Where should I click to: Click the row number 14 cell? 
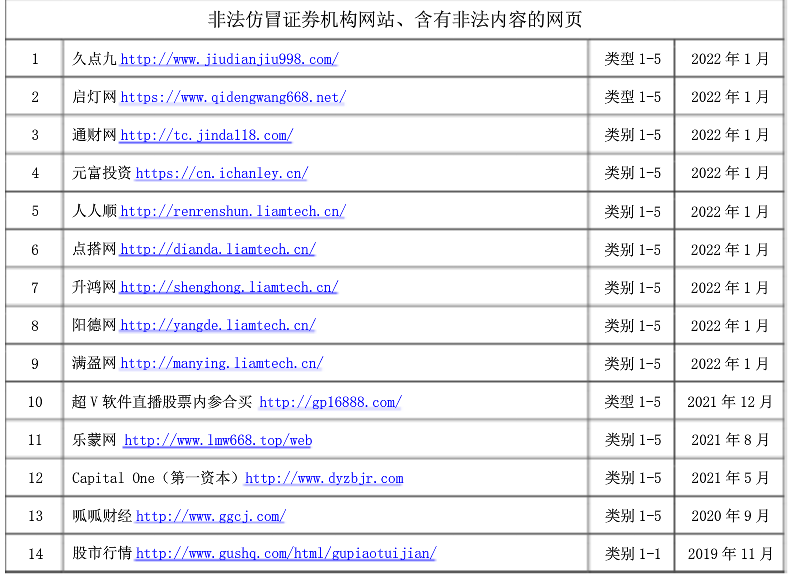click(35, 554)
